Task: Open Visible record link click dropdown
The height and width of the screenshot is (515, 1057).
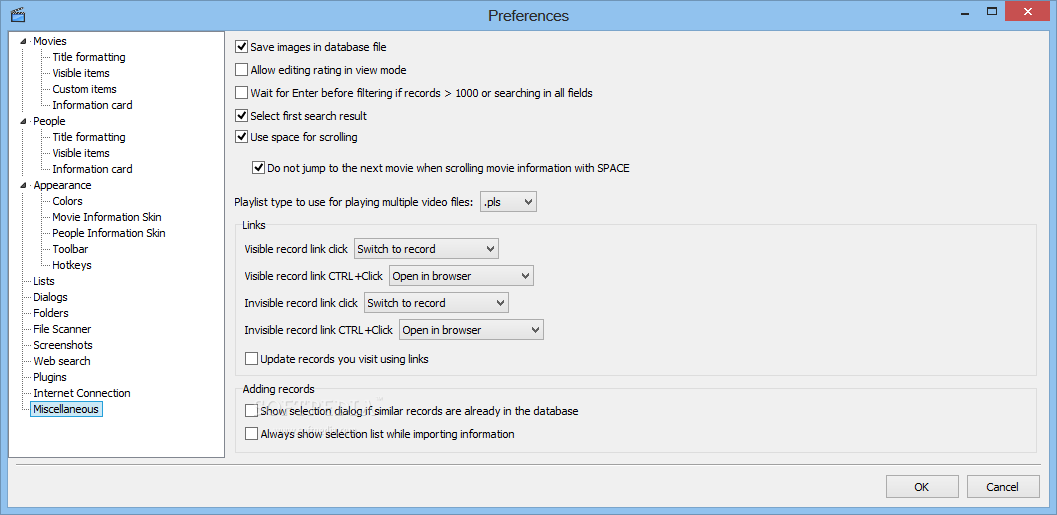Action: [x=426, y=249]
